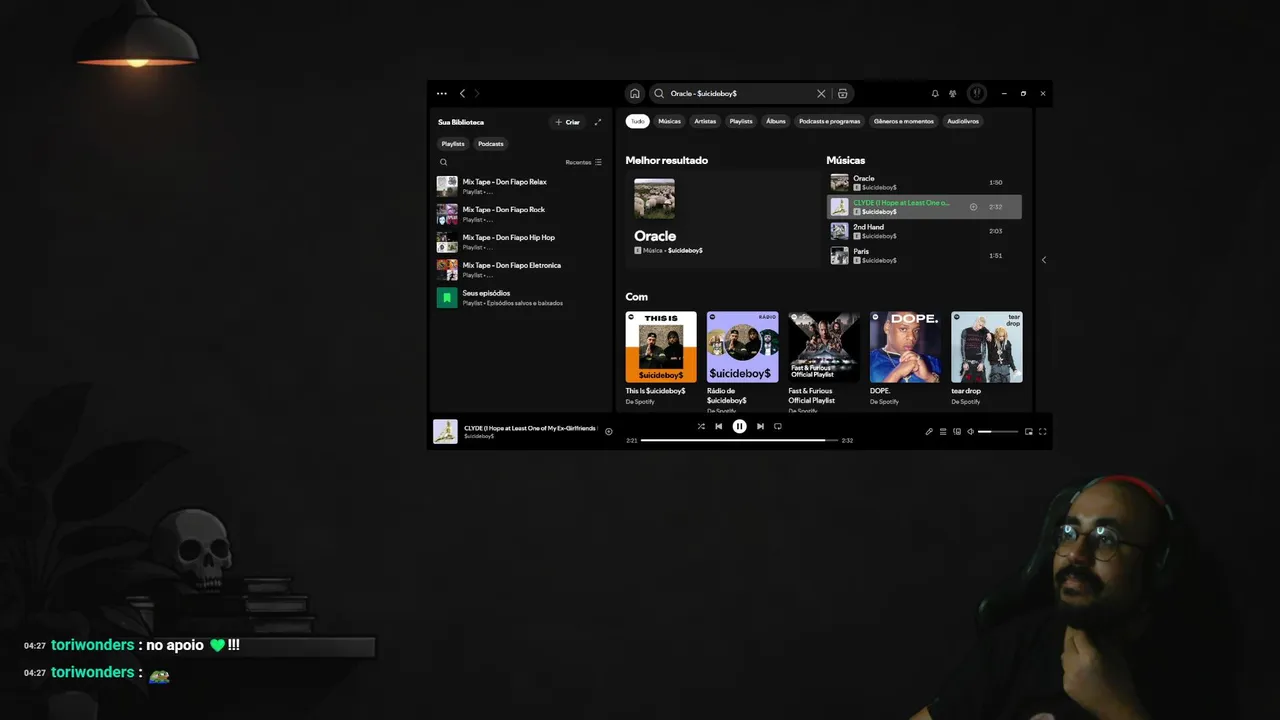1280x720 pixels.
Task: Toggle Playlists library filter chip
Action: coord(454,144)
